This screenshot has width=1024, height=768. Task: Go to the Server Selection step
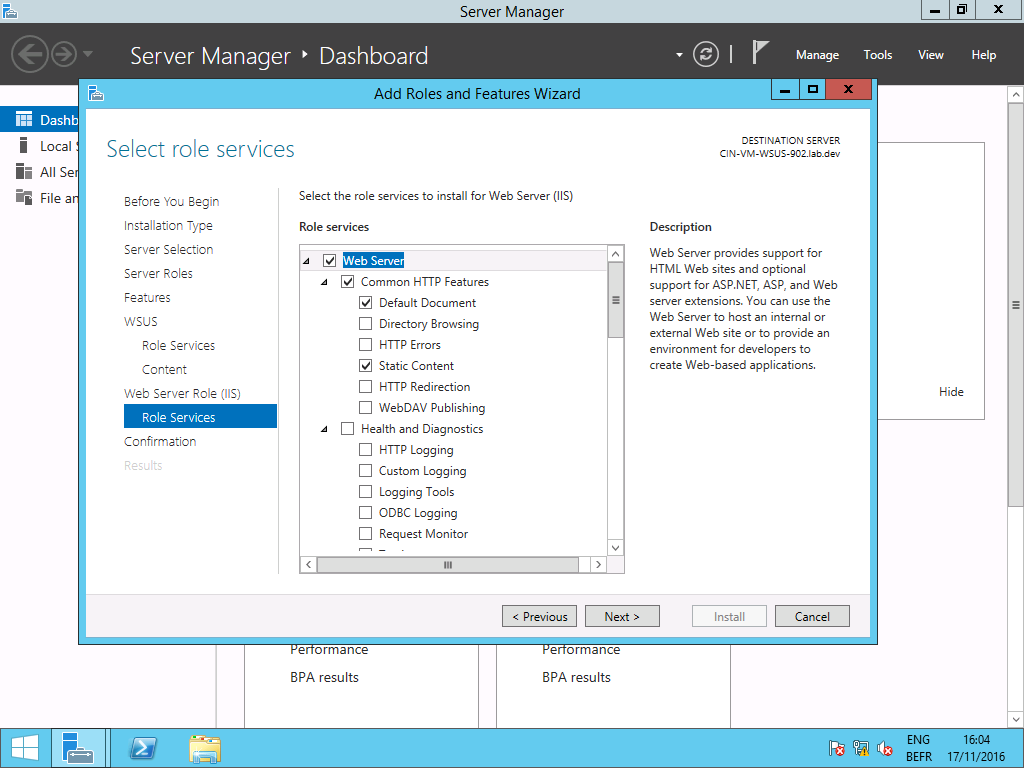[168, 249]
